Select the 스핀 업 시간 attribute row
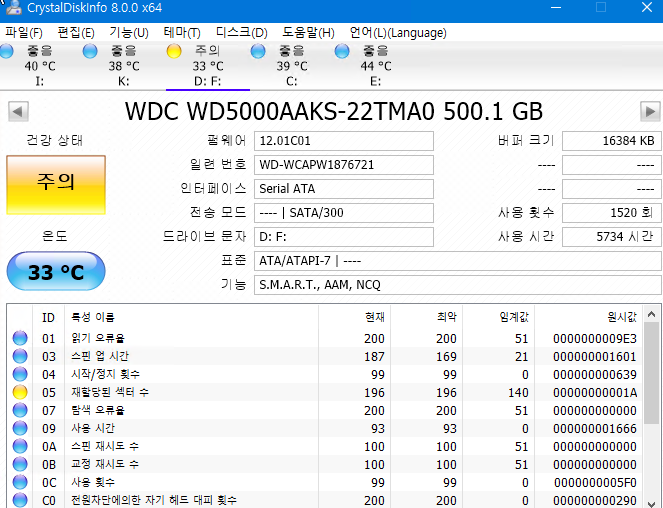 pyautogui.click(x=325, y=356)
